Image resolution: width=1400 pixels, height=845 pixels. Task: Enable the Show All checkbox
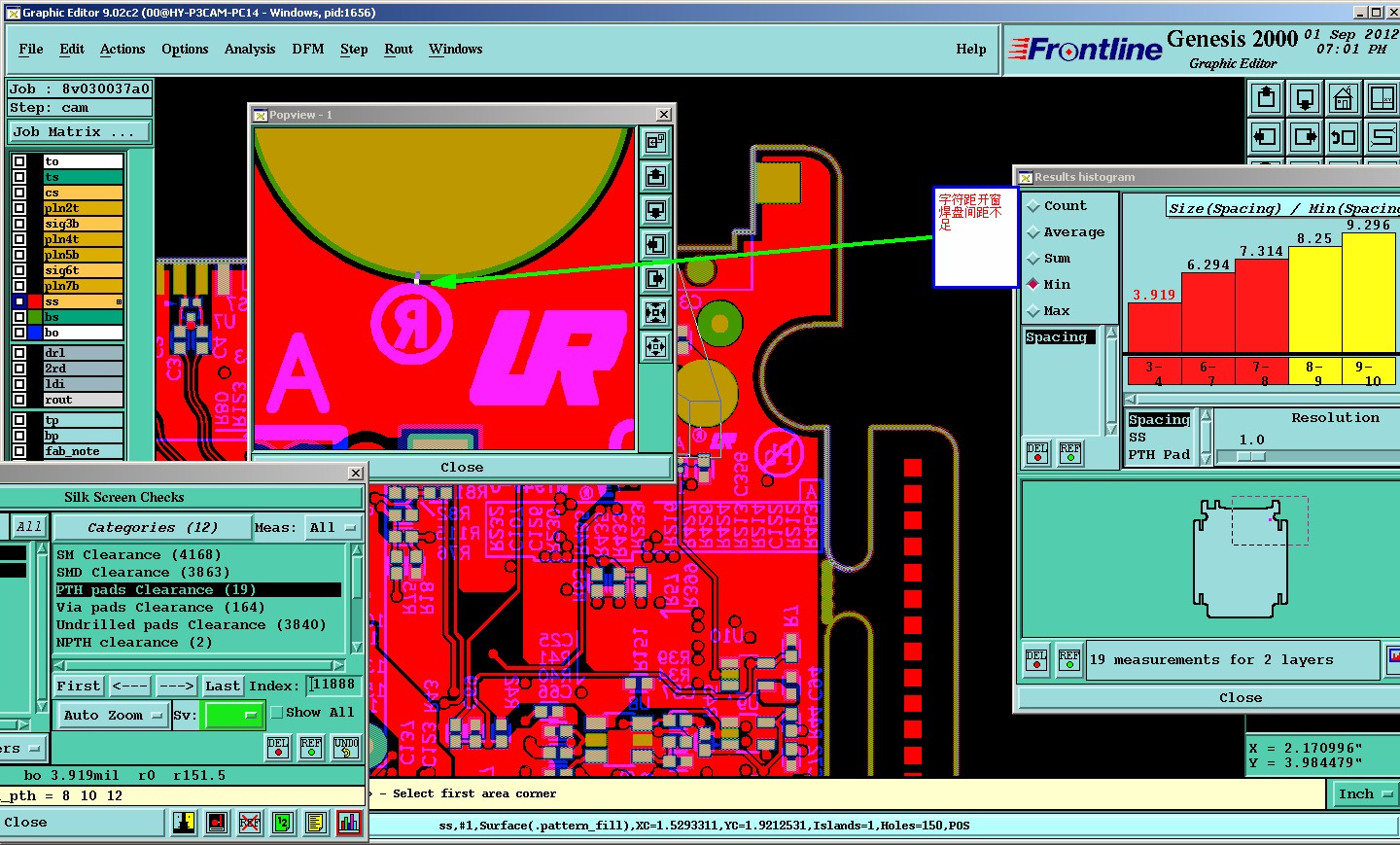(x=277, y=713)
